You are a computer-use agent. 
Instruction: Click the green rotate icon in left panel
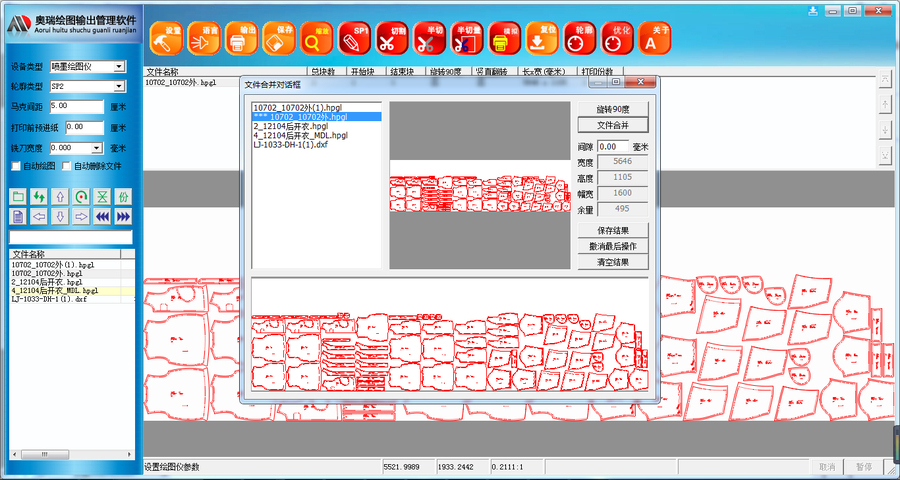point(81,197)
